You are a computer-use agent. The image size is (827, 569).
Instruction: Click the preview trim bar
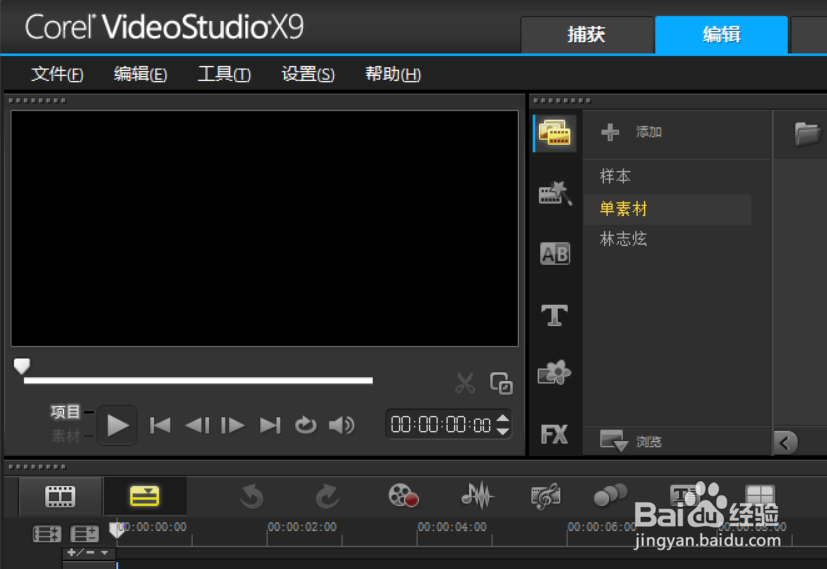pos(198,380)
